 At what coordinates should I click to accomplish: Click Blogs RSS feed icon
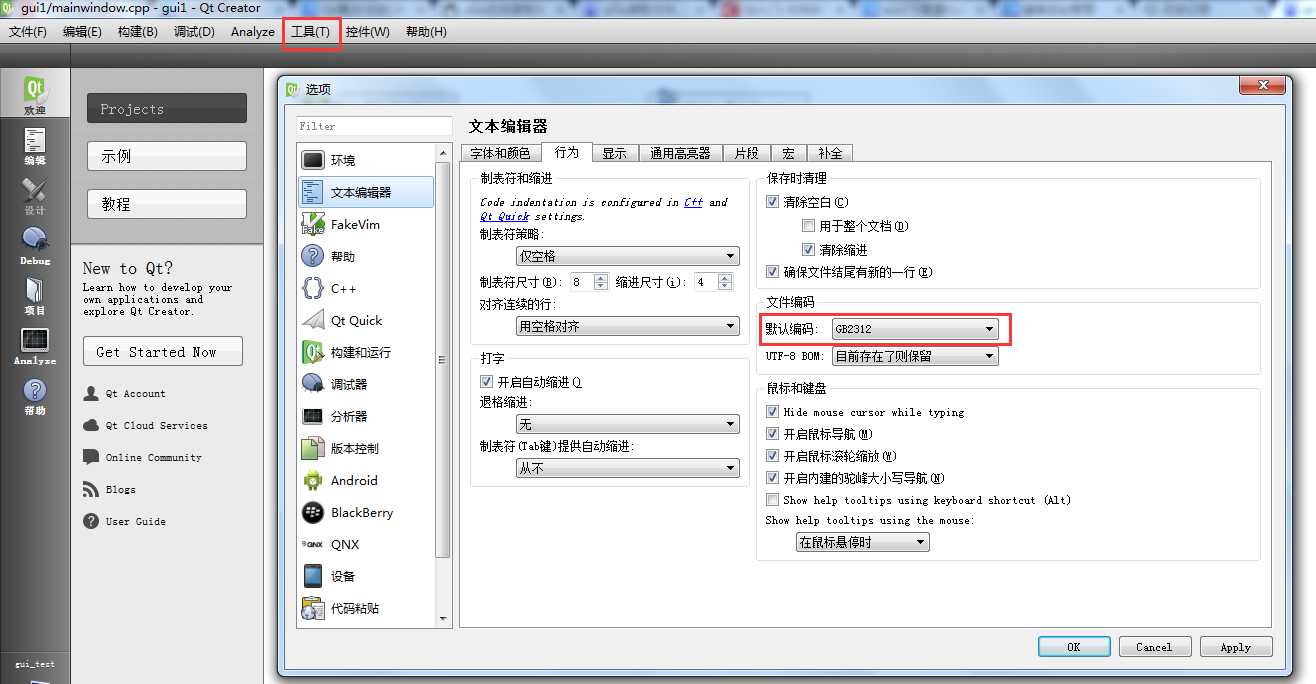tap(91, 489)
